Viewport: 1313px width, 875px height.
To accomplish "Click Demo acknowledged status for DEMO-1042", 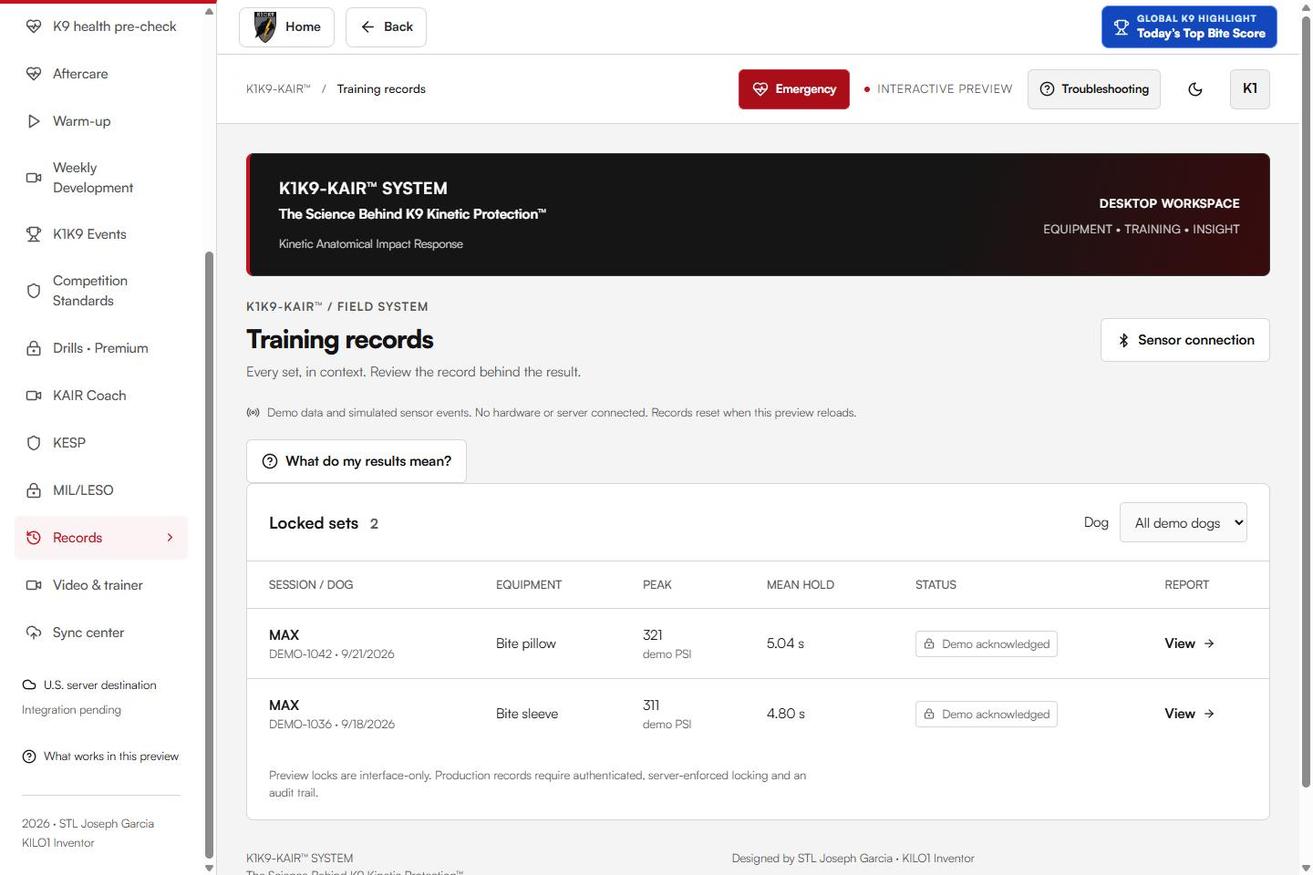I will 986,644.
